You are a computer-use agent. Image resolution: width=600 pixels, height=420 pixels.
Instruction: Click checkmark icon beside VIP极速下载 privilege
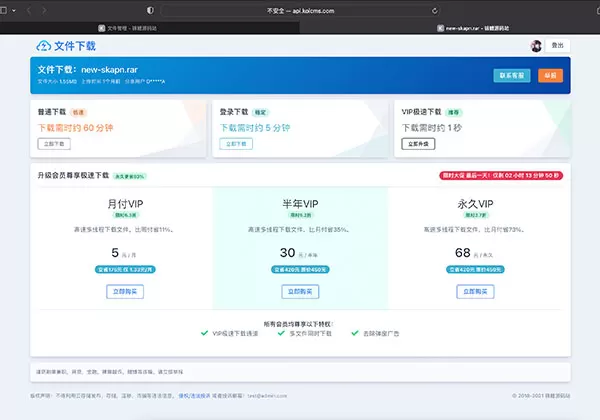204,333
